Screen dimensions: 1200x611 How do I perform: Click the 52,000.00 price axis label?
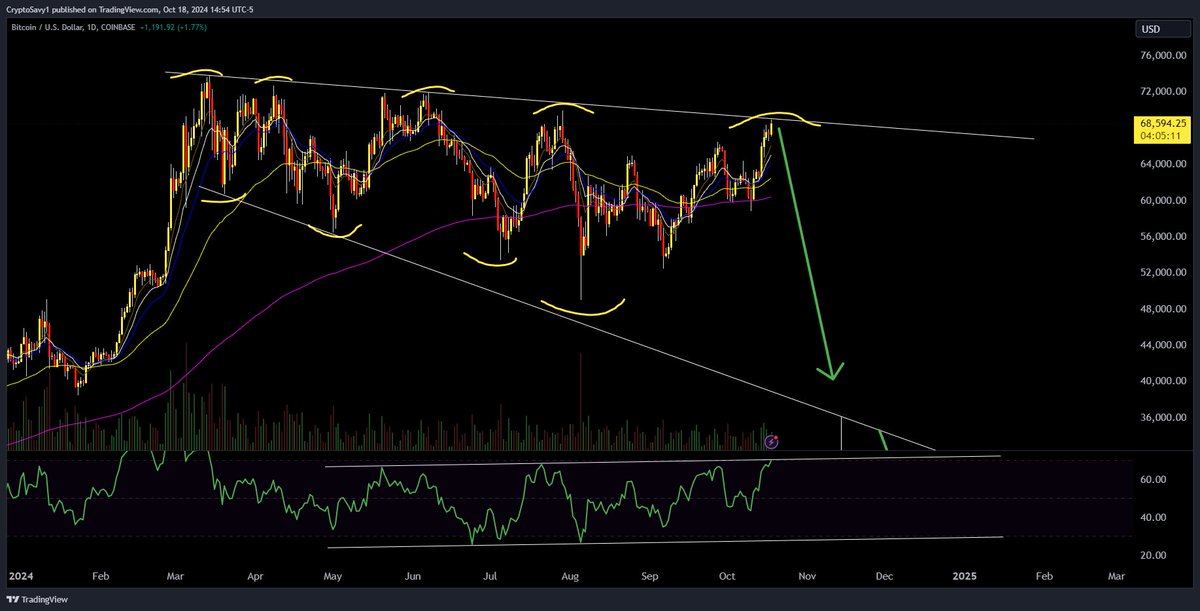(1163, 273)
